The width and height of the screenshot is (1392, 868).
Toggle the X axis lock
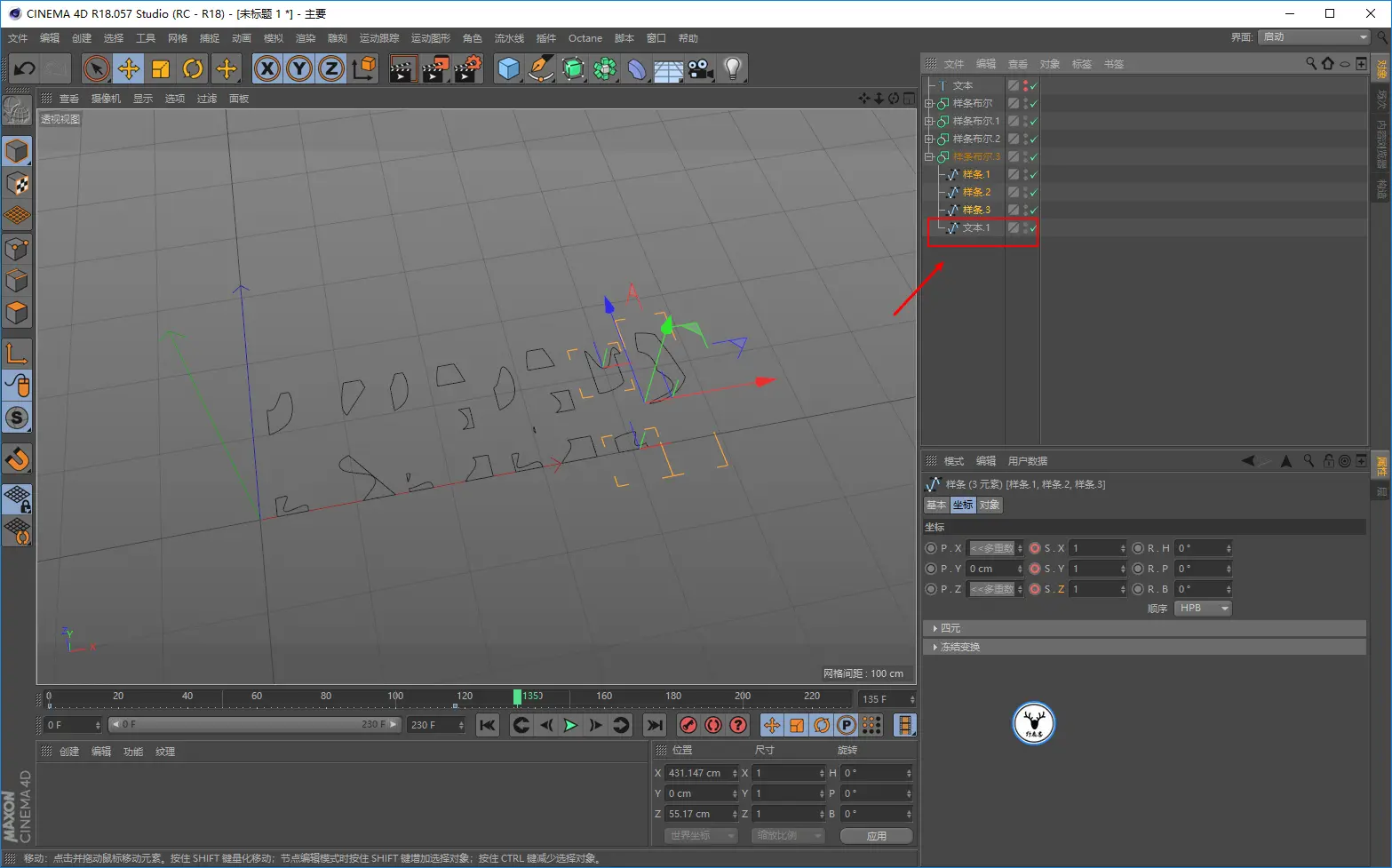coord(266,68)
